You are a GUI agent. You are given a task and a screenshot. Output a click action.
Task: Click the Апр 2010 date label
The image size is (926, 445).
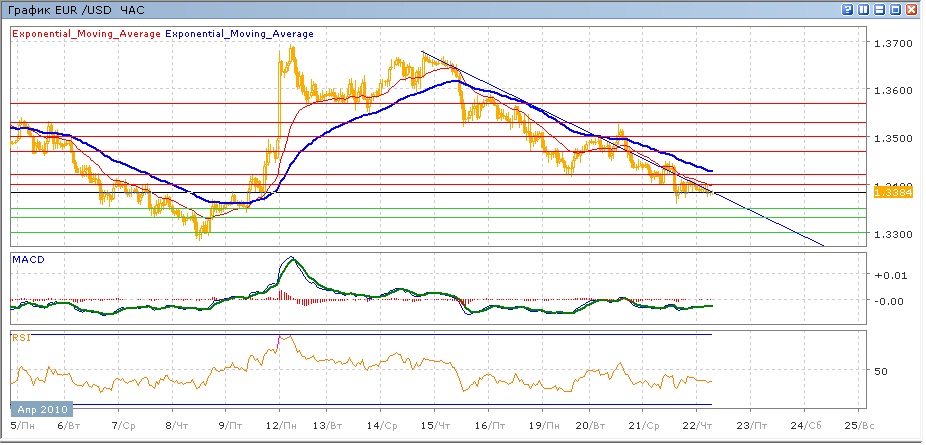[41, 410]
